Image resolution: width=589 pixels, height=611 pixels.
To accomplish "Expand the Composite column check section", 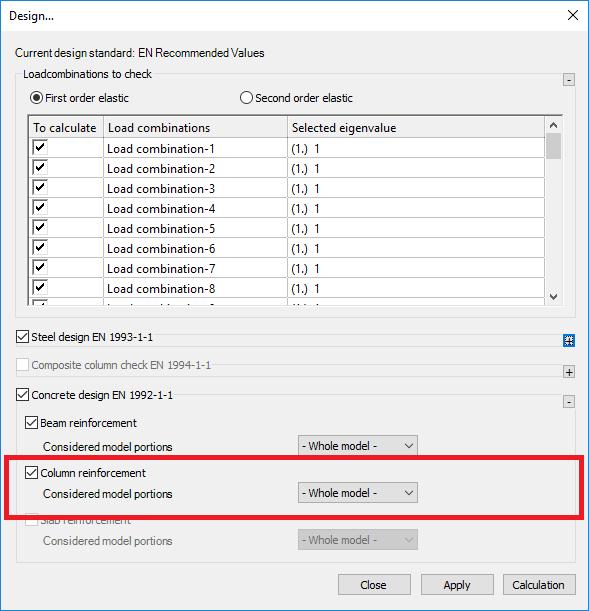I will tap(569, 372).
